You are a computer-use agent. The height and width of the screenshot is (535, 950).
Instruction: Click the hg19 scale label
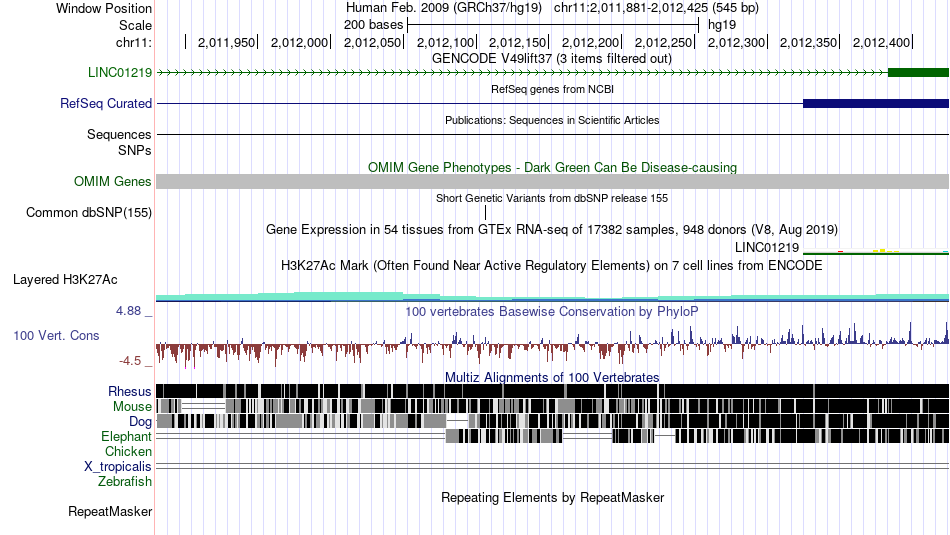pyautogui.click(x=722, y=25)
